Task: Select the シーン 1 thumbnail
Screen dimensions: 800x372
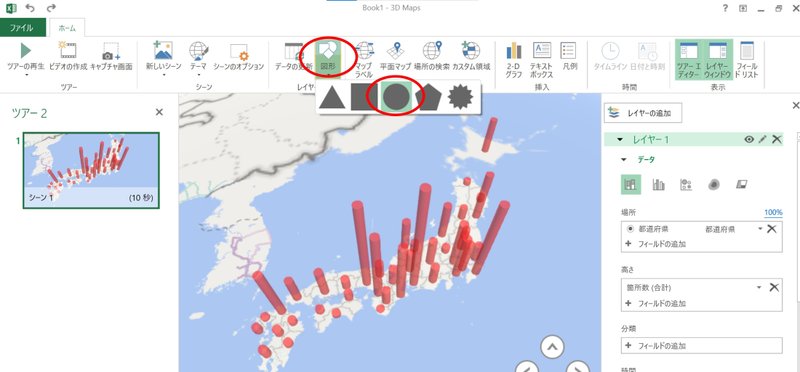Action: point(91,170)
